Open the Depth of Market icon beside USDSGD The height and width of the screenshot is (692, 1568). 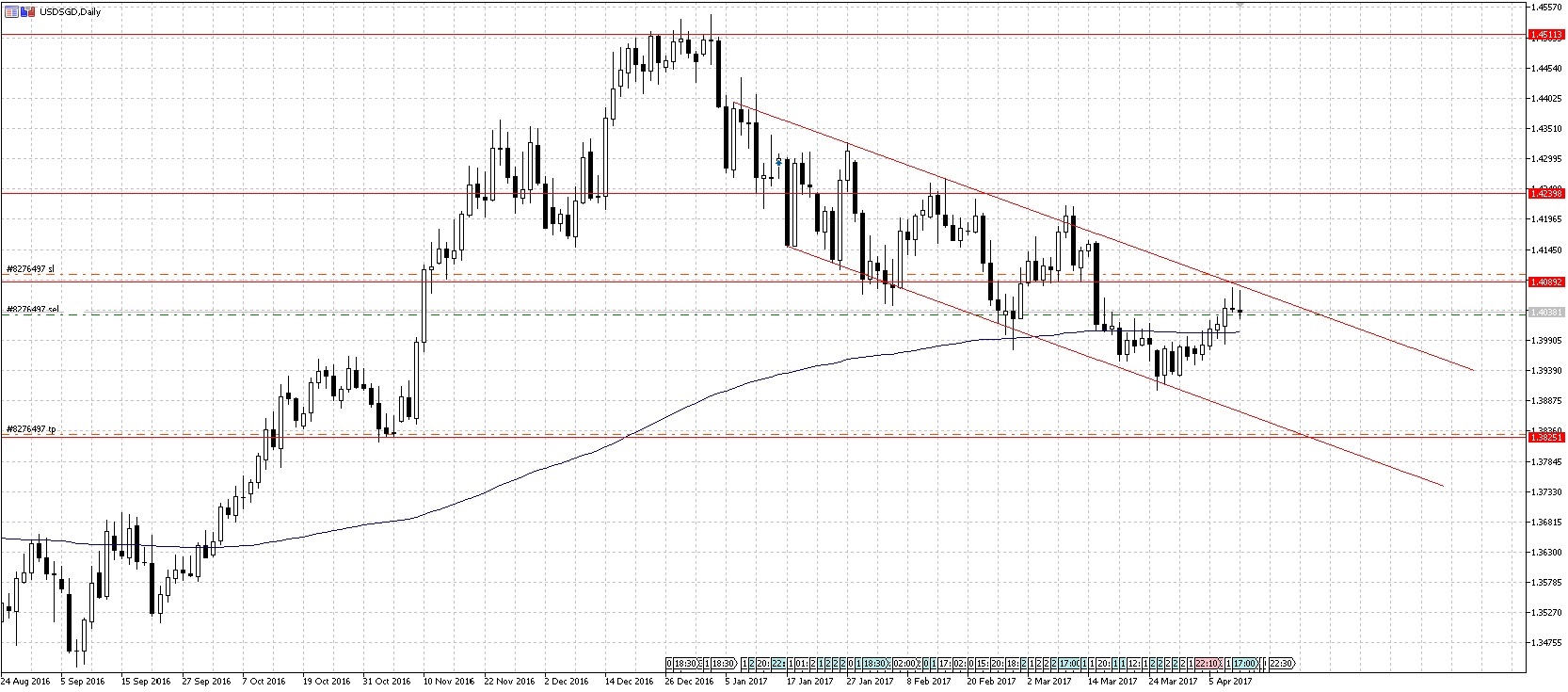(x=10, y=12)
